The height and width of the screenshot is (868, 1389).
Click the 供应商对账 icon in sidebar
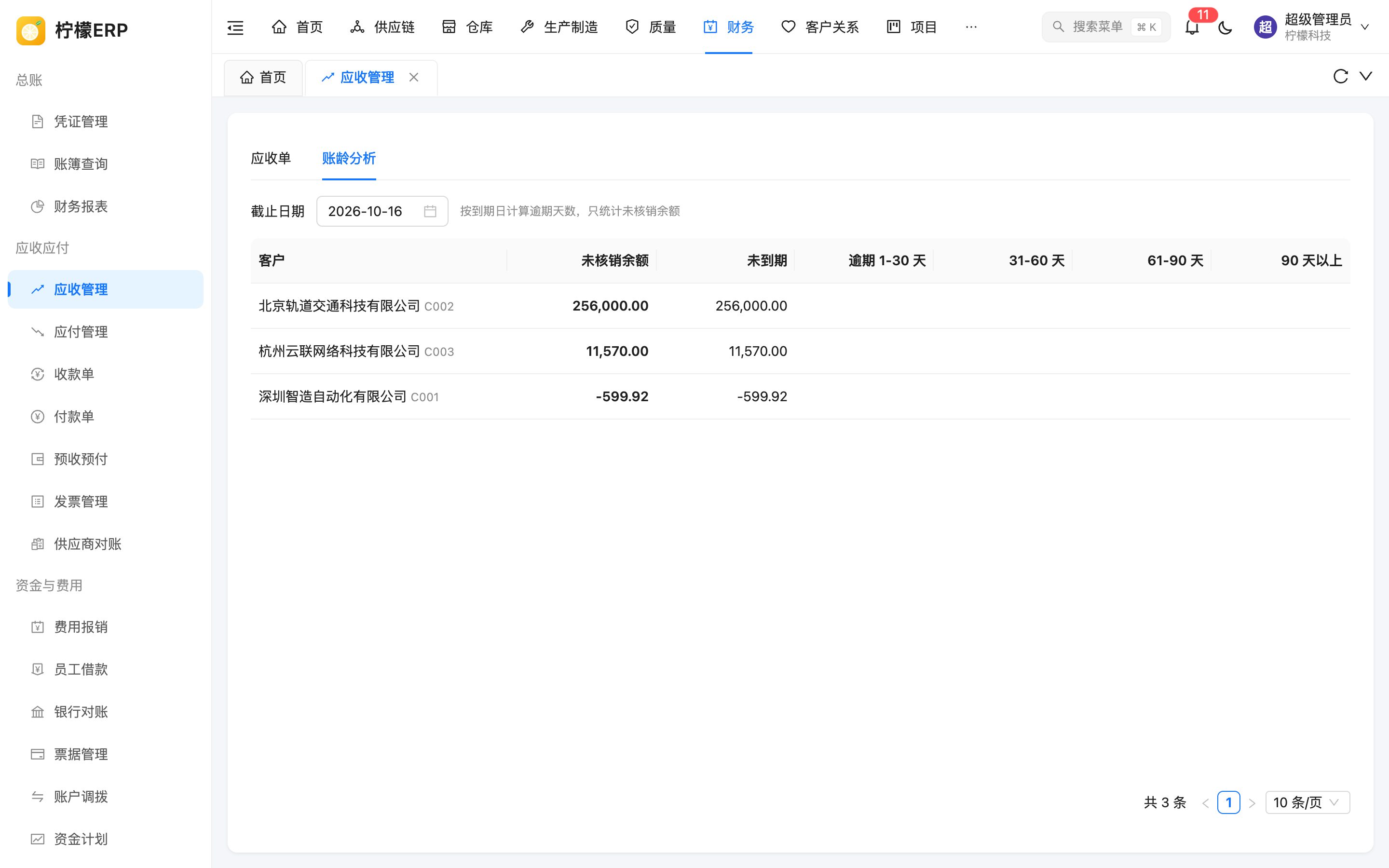pos(37,544)
